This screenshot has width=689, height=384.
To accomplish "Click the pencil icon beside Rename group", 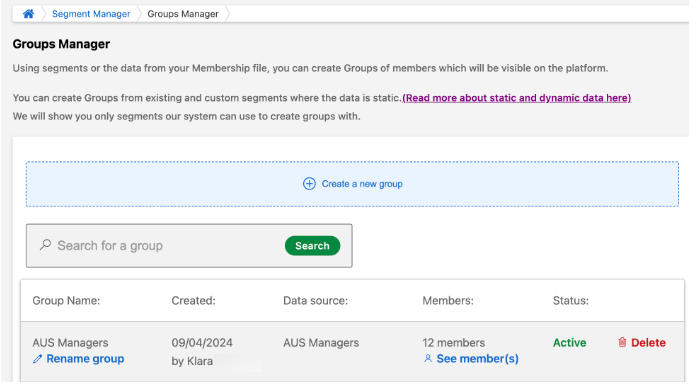I will (37, 359).
